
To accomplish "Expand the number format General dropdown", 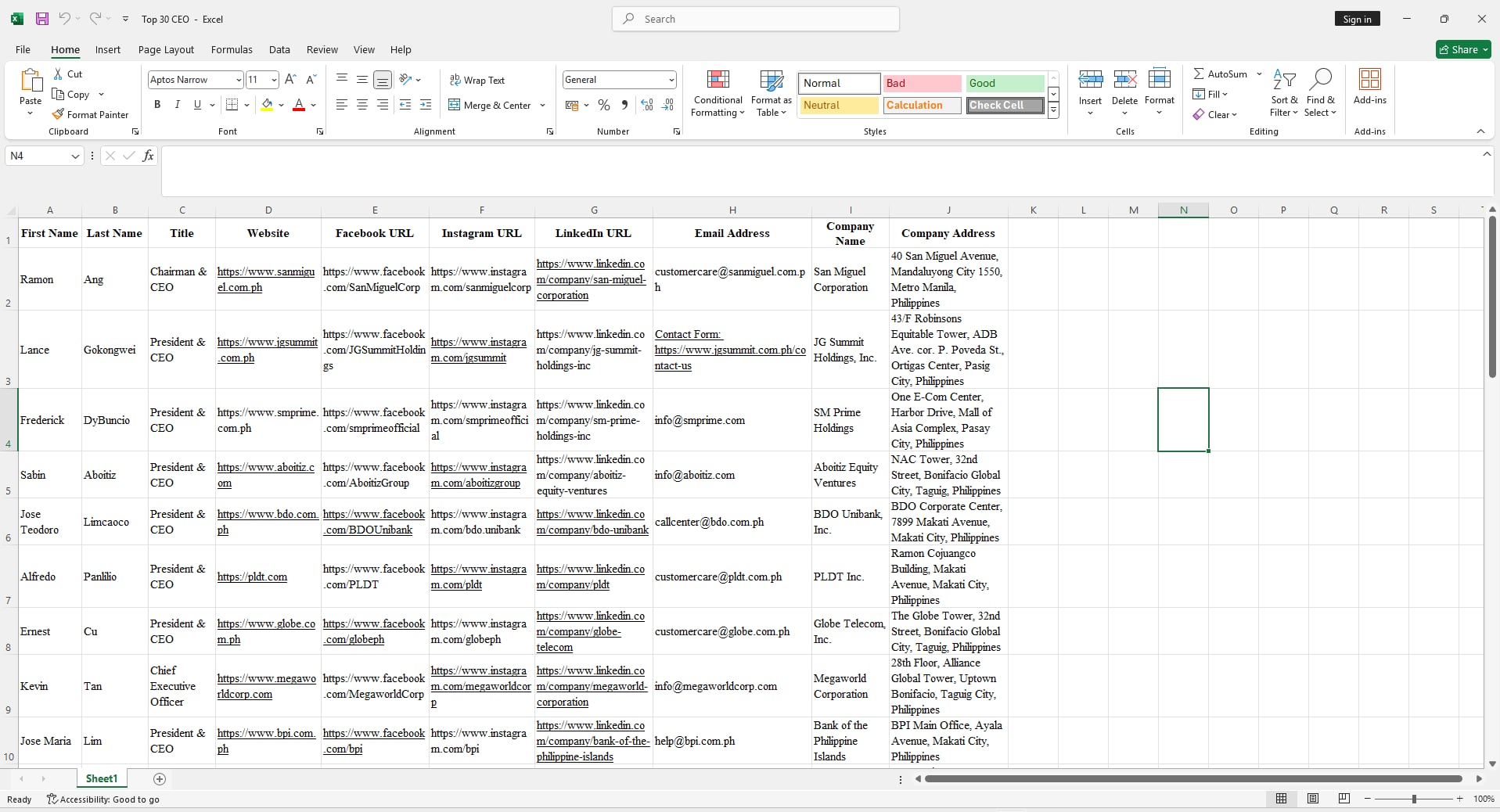I will coord(671,80).
